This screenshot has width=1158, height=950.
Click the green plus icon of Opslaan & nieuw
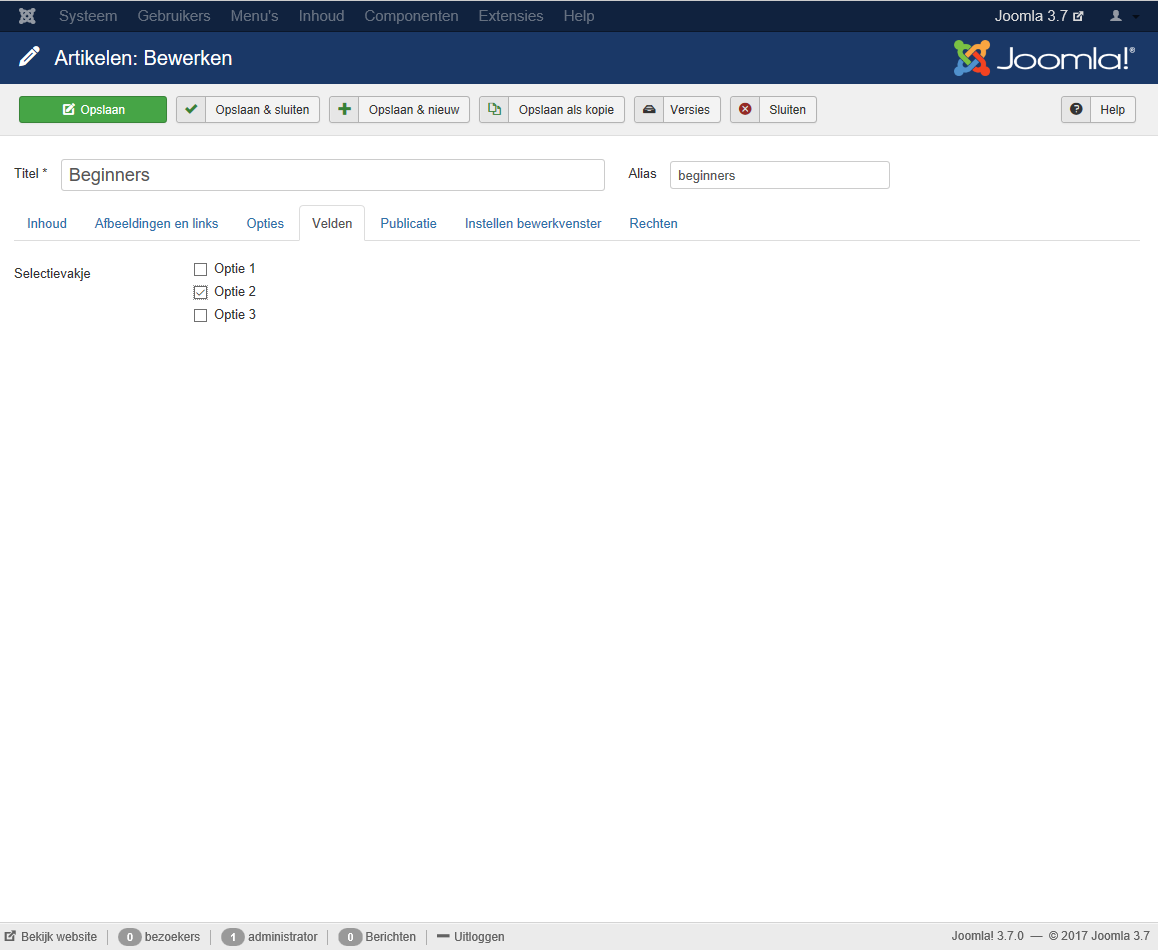tap(344, 109)
